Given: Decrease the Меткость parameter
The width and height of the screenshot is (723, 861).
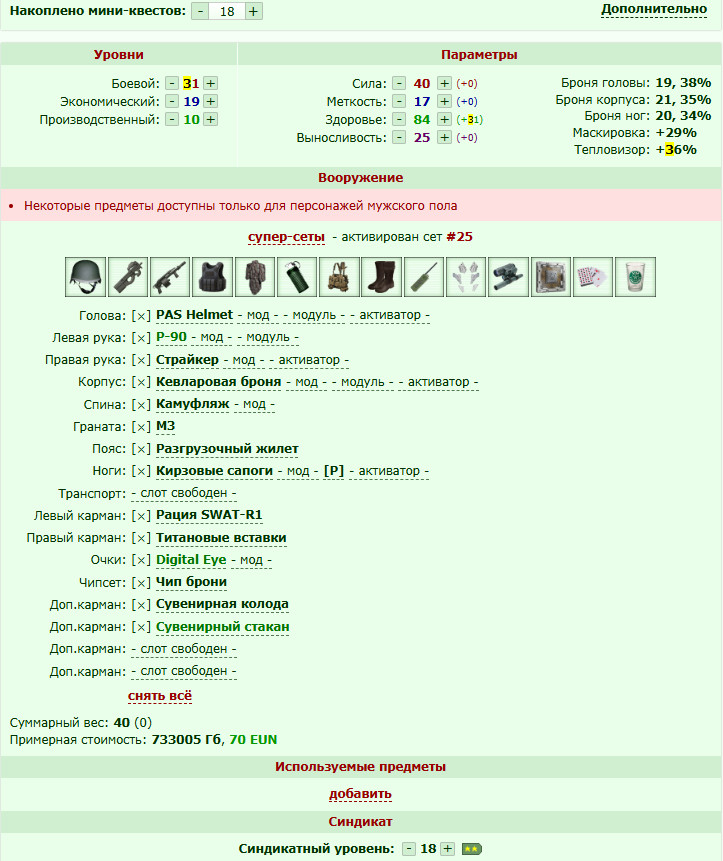Looking at the screenshot, I should click(x=399, y=102).
